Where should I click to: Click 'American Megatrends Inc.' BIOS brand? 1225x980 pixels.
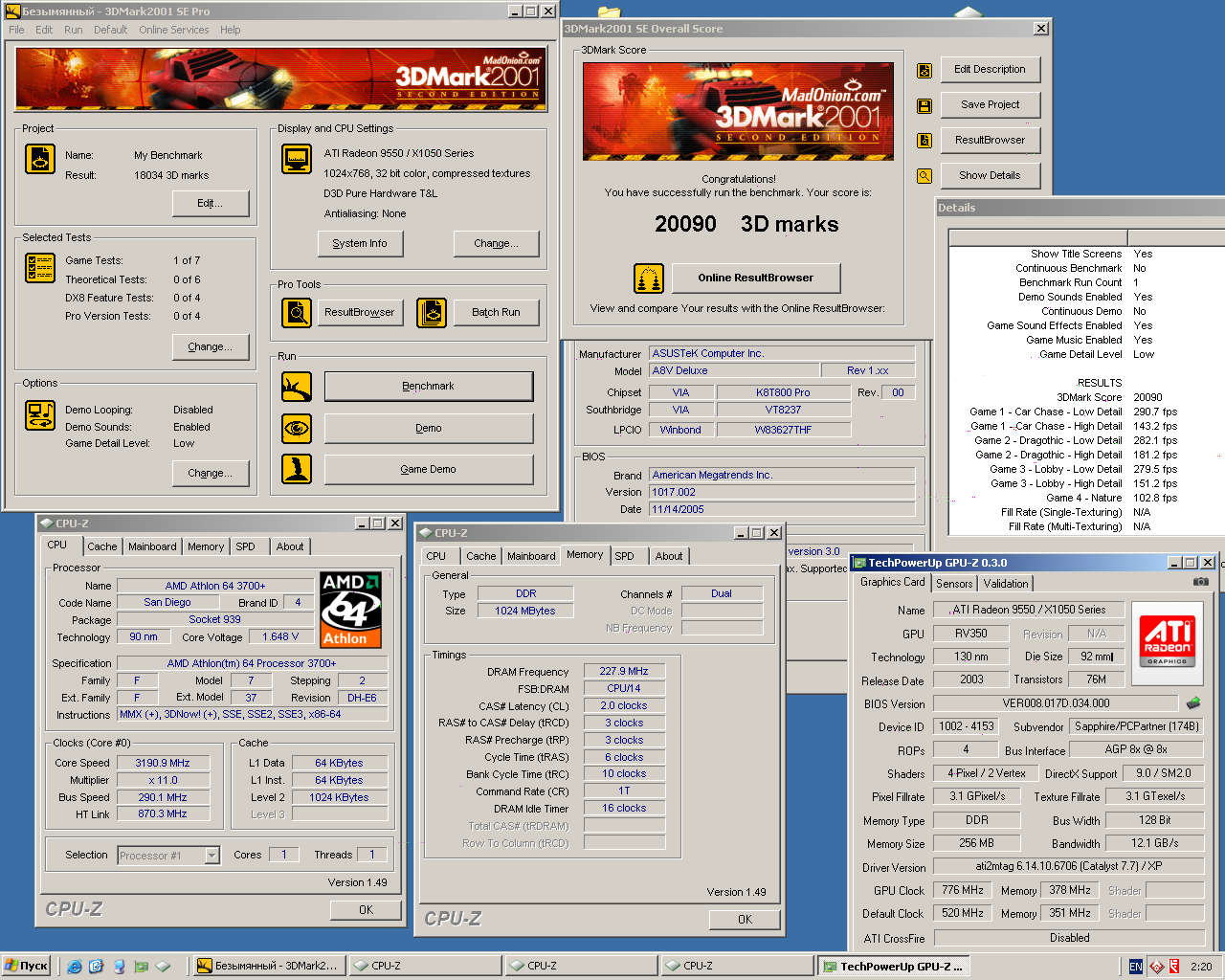click(x=782, y=475)
